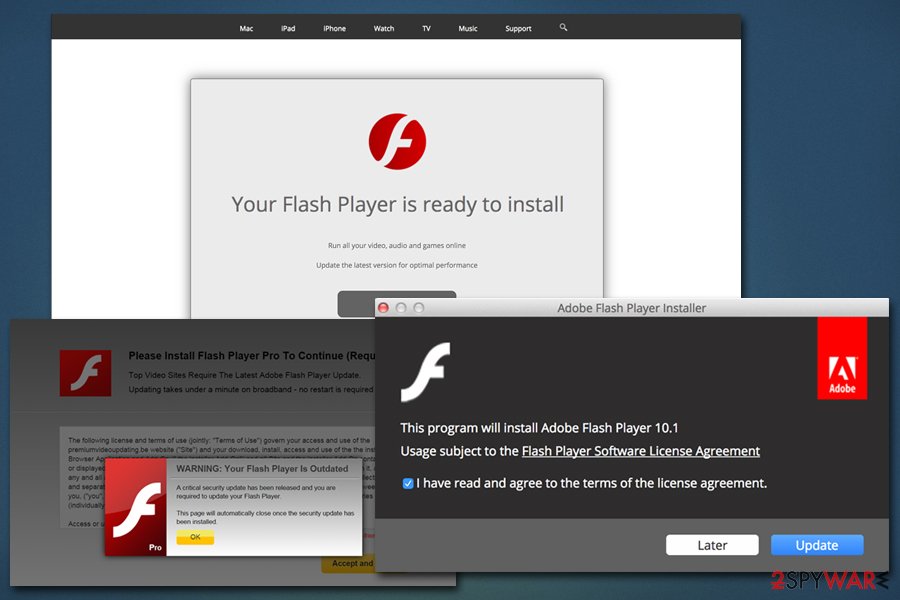This screenshot has height=600, width=900.
Task: Click the red Adobe logo badge
Action: click(x=842, y=358)
